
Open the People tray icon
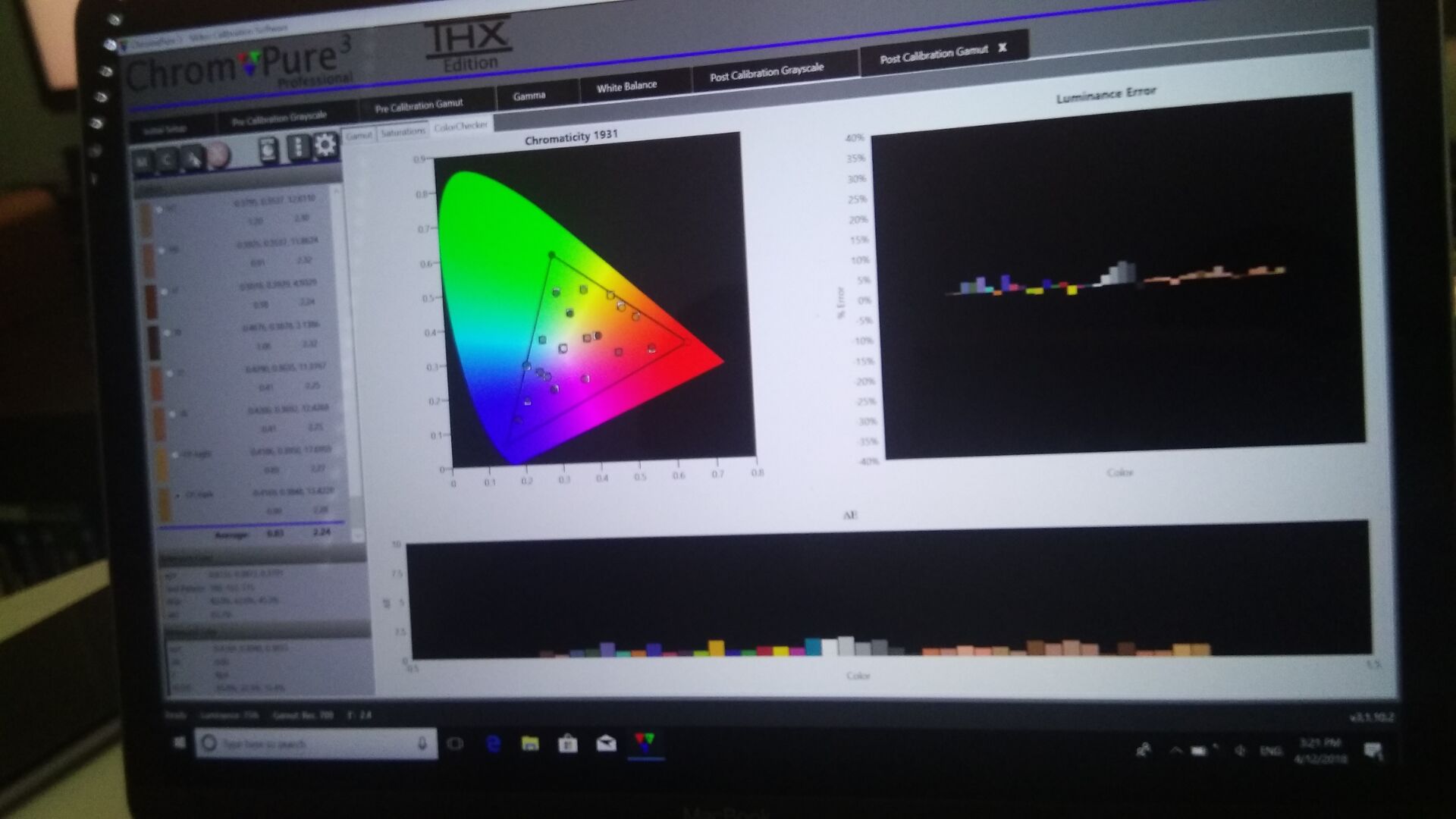(x=1144, y=751)
